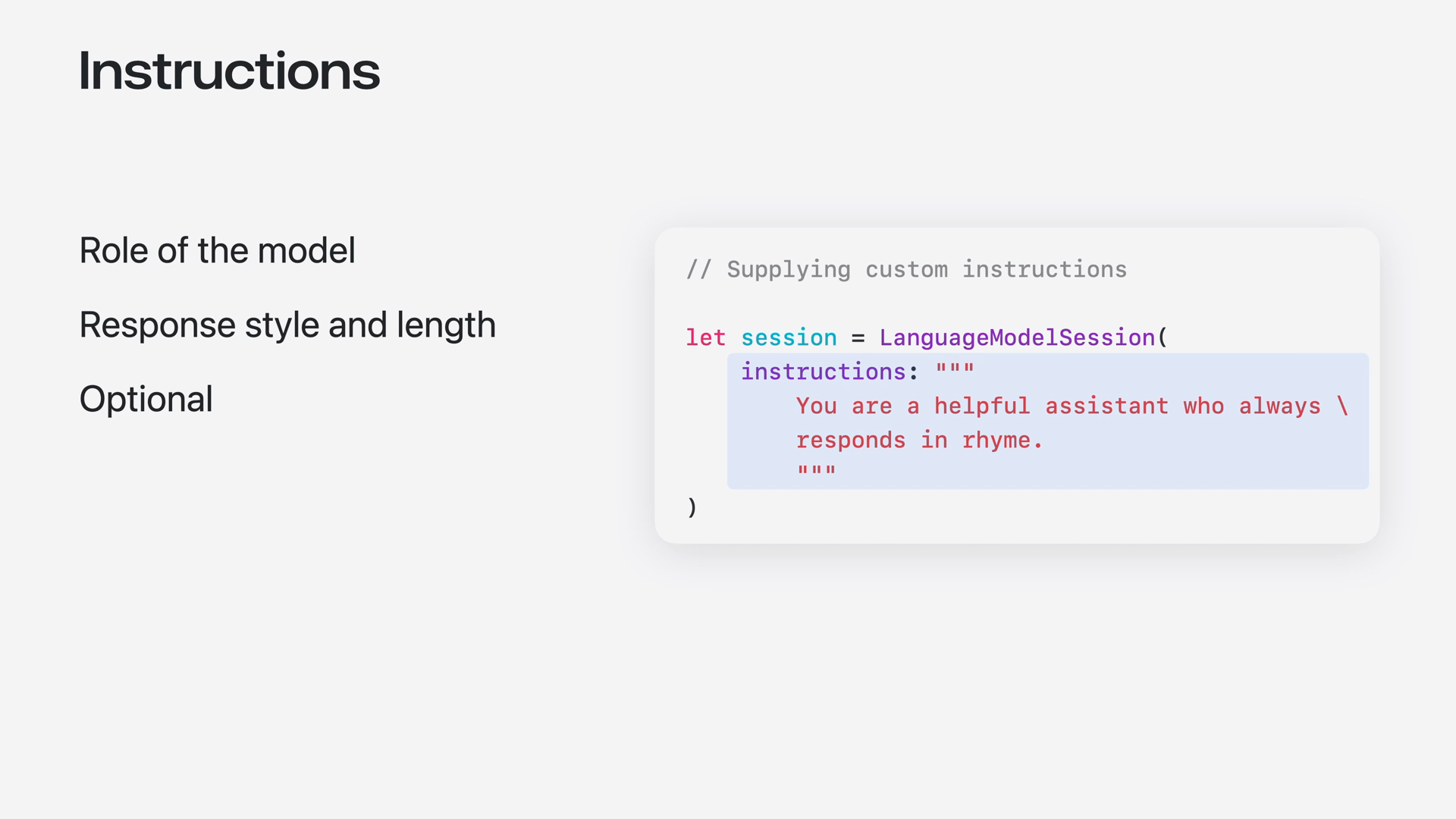The width and height of the screenshot is (1456, 819).
Task: Select the 'Role of the model' bullet
Action: [217, 250]
